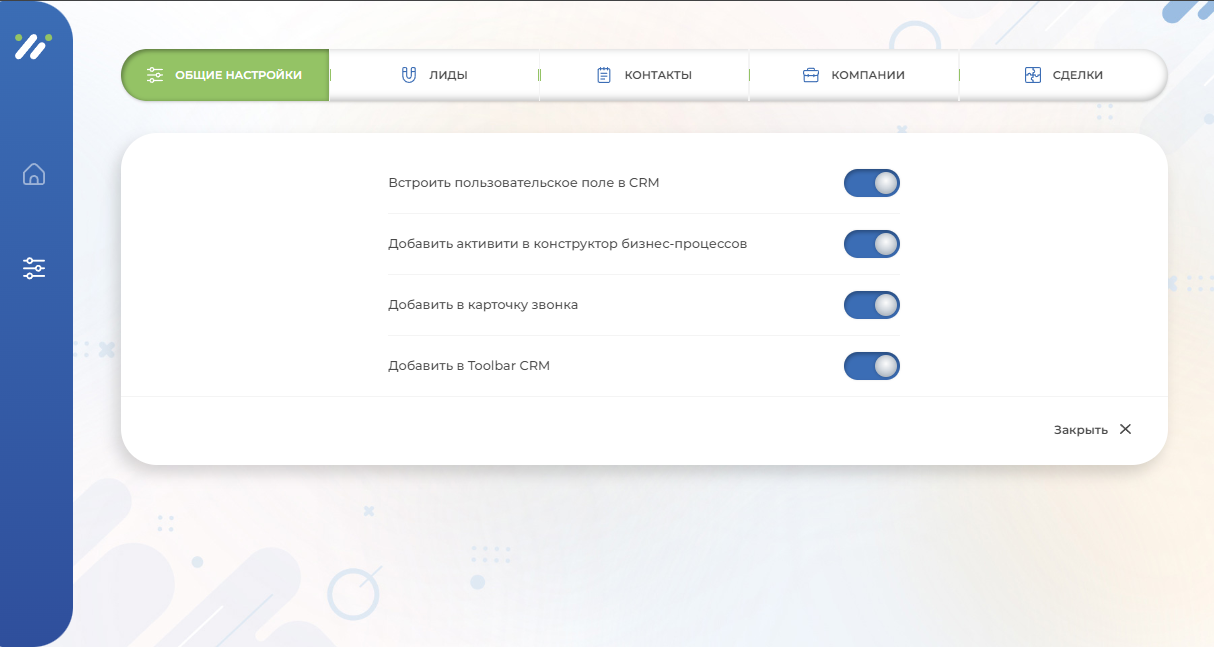Select the Сделки tab
This screenshot has height=647, width=1214.
click(x=1077, y=75)
